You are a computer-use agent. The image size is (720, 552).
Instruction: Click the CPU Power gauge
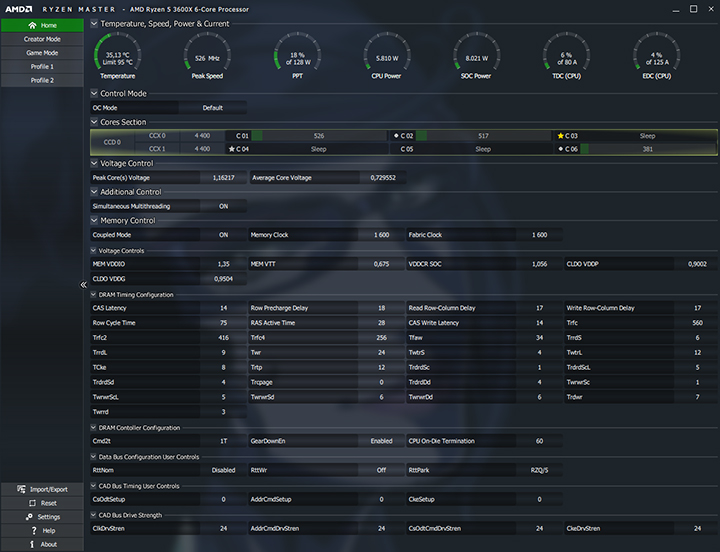(387, 56)
